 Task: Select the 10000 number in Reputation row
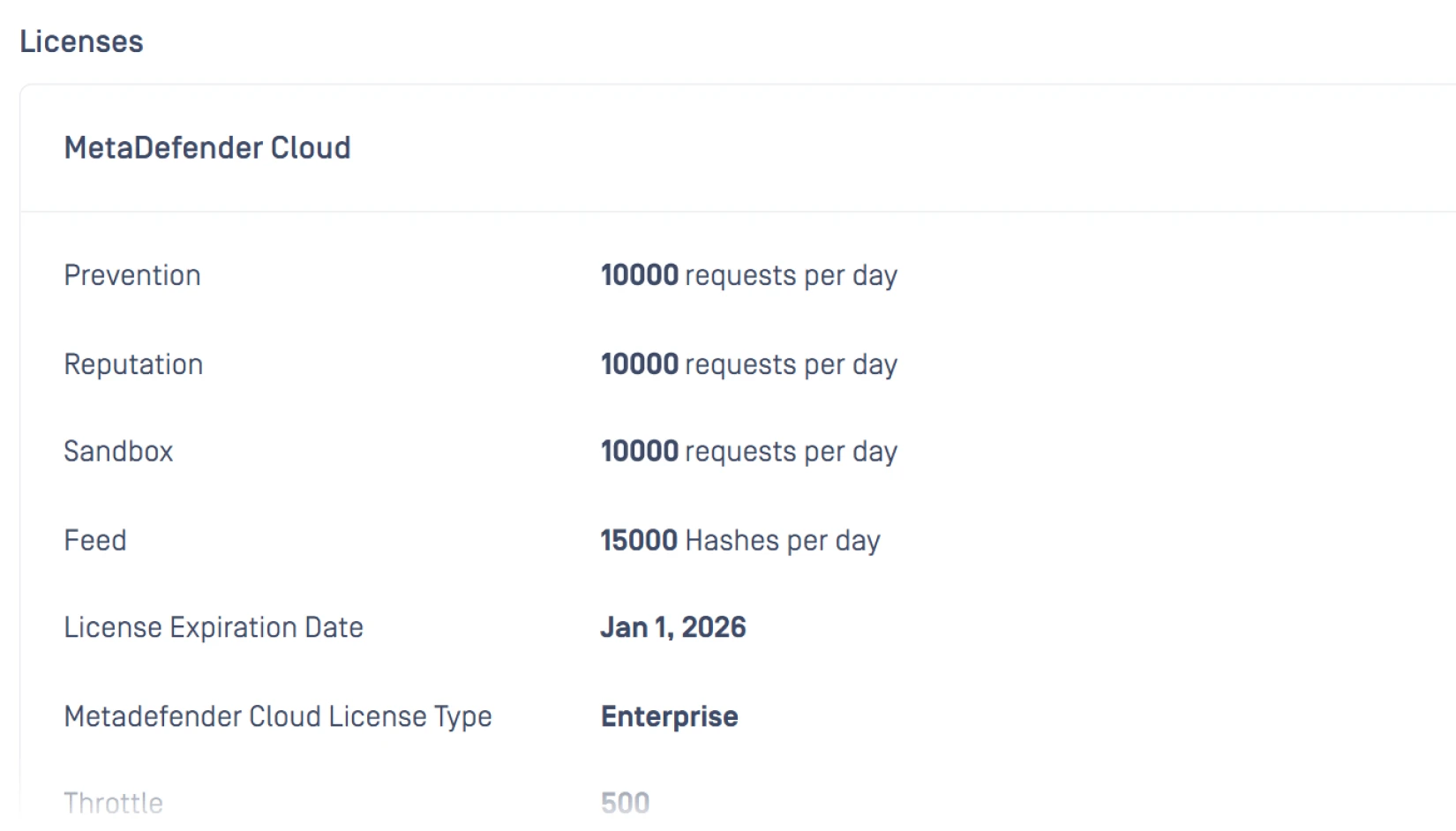coord(639,364)
